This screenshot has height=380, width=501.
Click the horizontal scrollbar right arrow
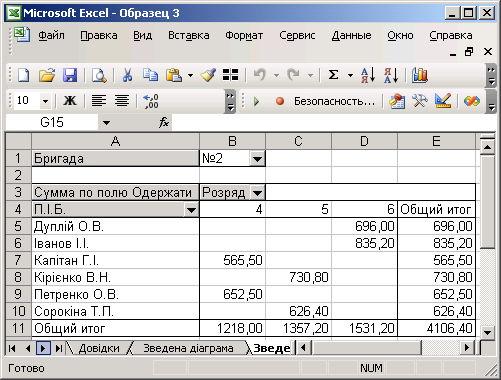point(467,348)
